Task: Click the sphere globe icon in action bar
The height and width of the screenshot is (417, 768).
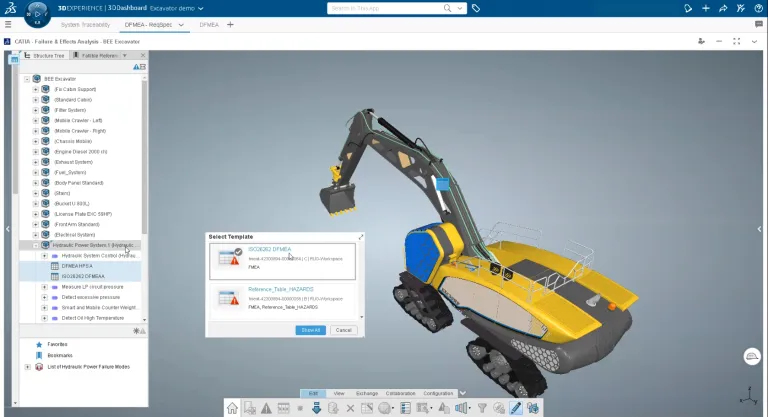Action: click(385, 408)
